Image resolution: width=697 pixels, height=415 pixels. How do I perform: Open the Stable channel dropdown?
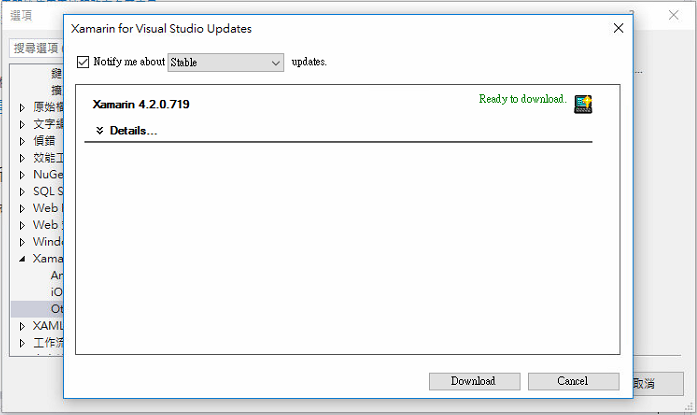(225, 63)
